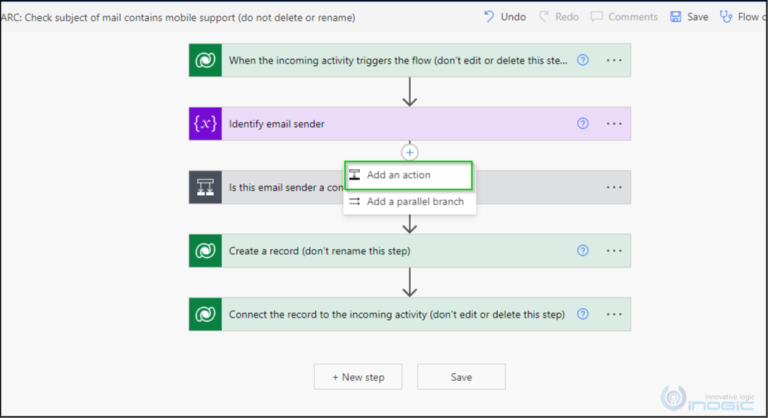Open help for Identify email sender step
768x418 pixels.
click(582, 123)
